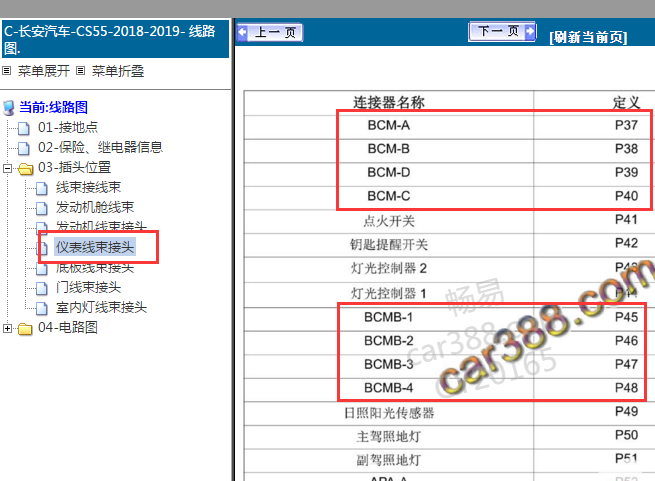Viewport: 655px width, 481px height.
Task: Open the 发动机线束接头 page
Action: click(x=102, y=226)
